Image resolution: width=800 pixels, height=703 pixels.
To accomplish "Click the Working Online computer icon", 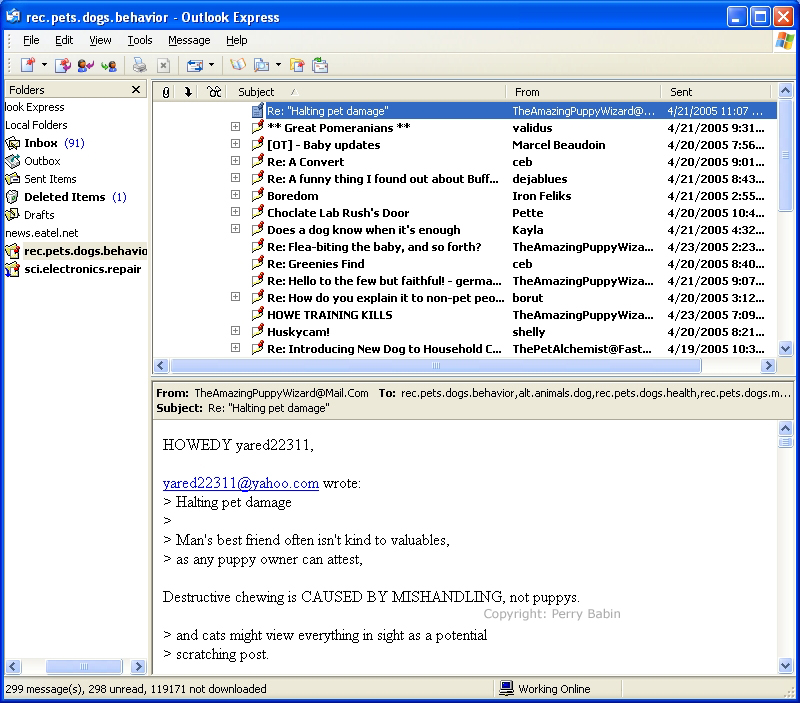I will 506,689.
